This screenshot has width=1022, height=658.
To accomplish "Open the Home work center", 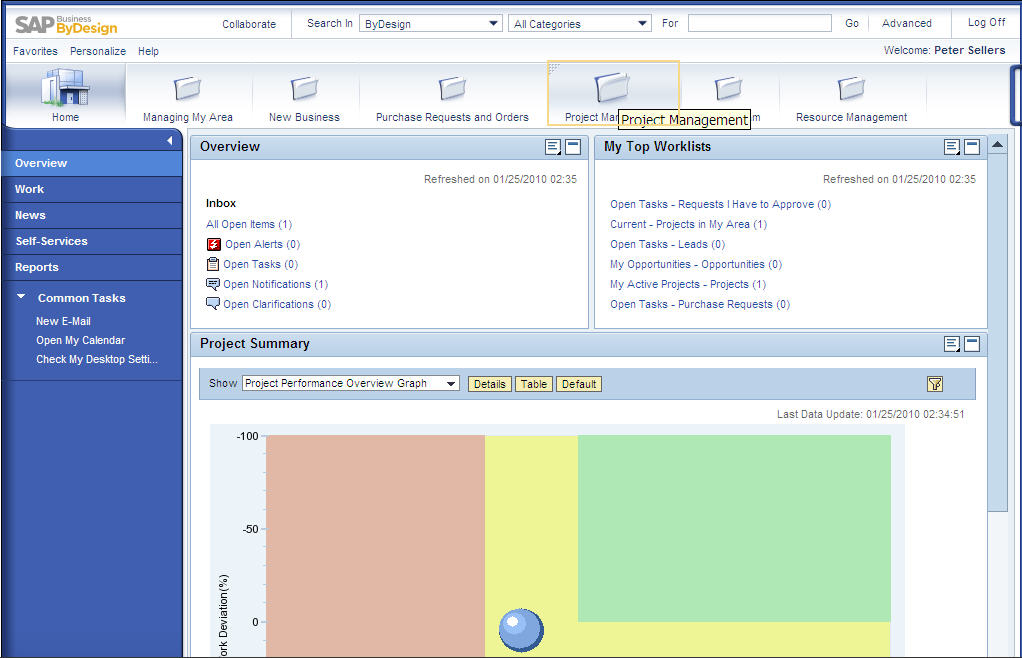I will [x=65, y=96].
